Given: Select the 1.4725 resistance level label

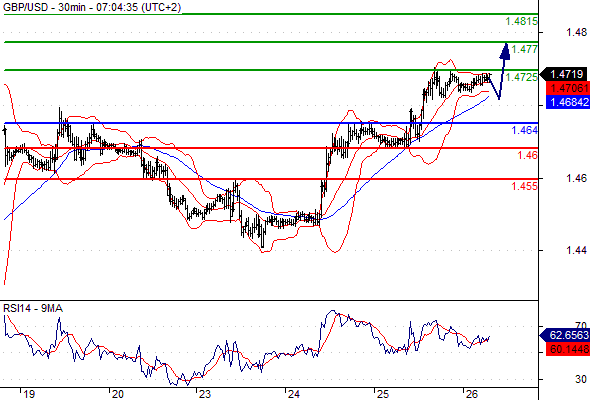Looking at the screenshot, I should (x=521, y=77).
